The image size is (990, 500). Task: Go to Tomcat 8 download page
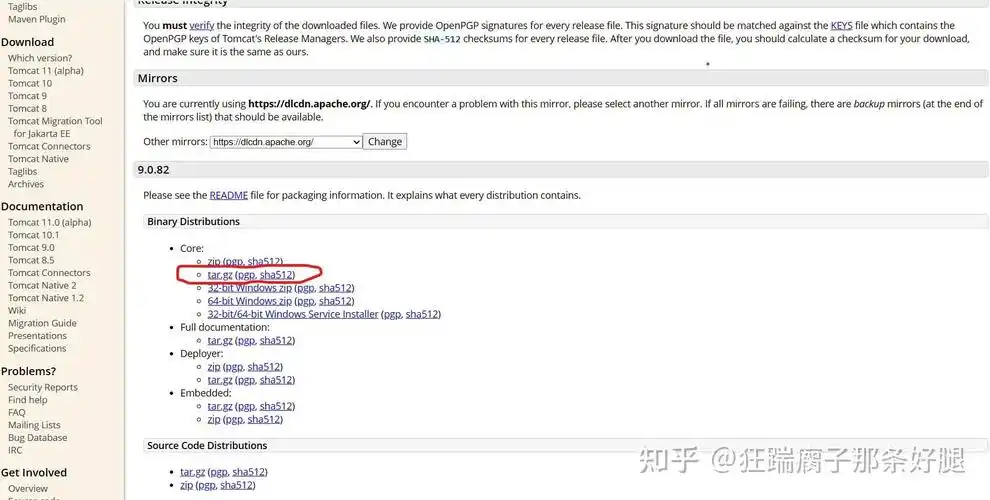(x=27, y=109)
